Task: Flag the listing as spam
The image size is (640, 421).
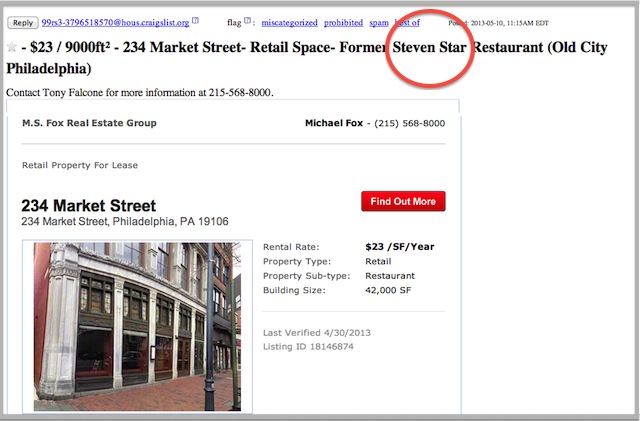Action: pyautogui.click(x=379, y=22)
